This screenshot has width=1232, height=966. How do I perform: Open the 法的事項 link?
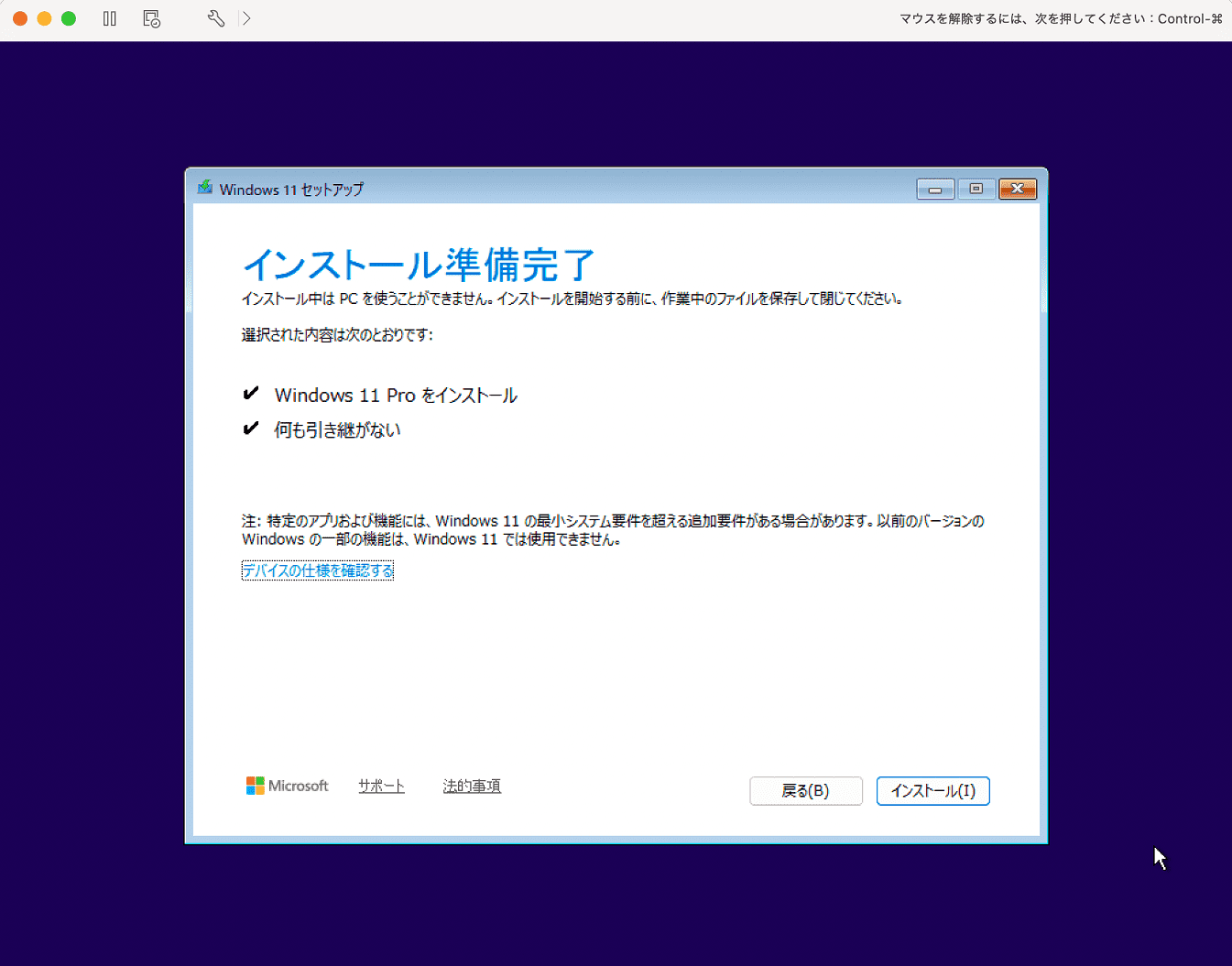point(472,786)
